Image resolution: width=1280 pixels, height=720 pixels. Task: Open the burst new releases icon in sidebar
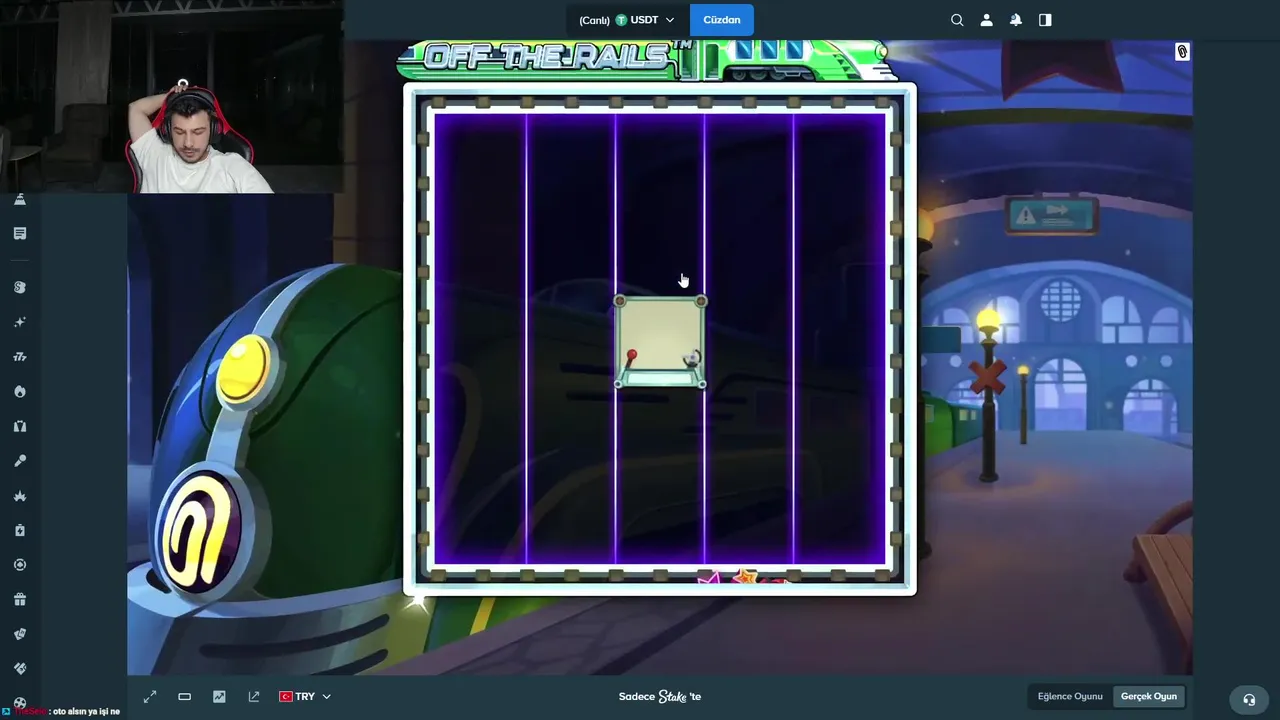20,495
